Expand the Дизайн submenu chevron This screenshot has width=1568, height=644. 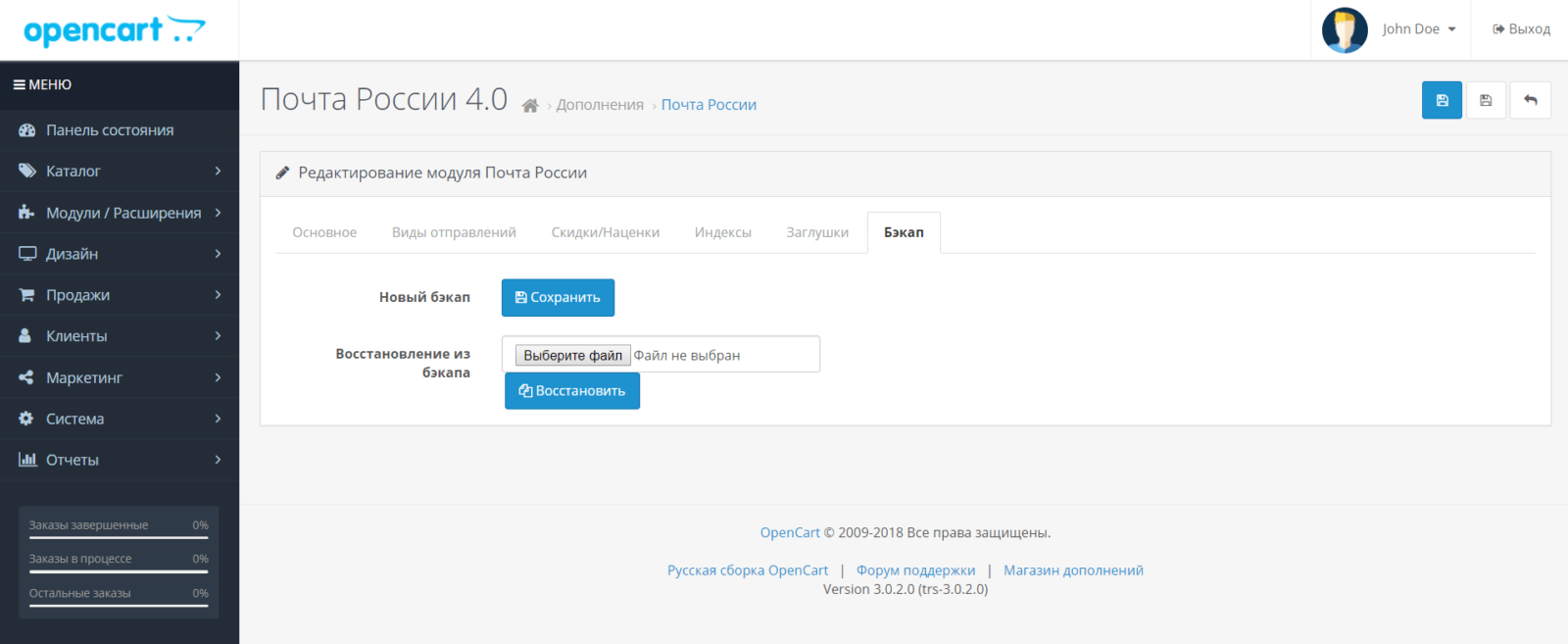click(218, 254)
